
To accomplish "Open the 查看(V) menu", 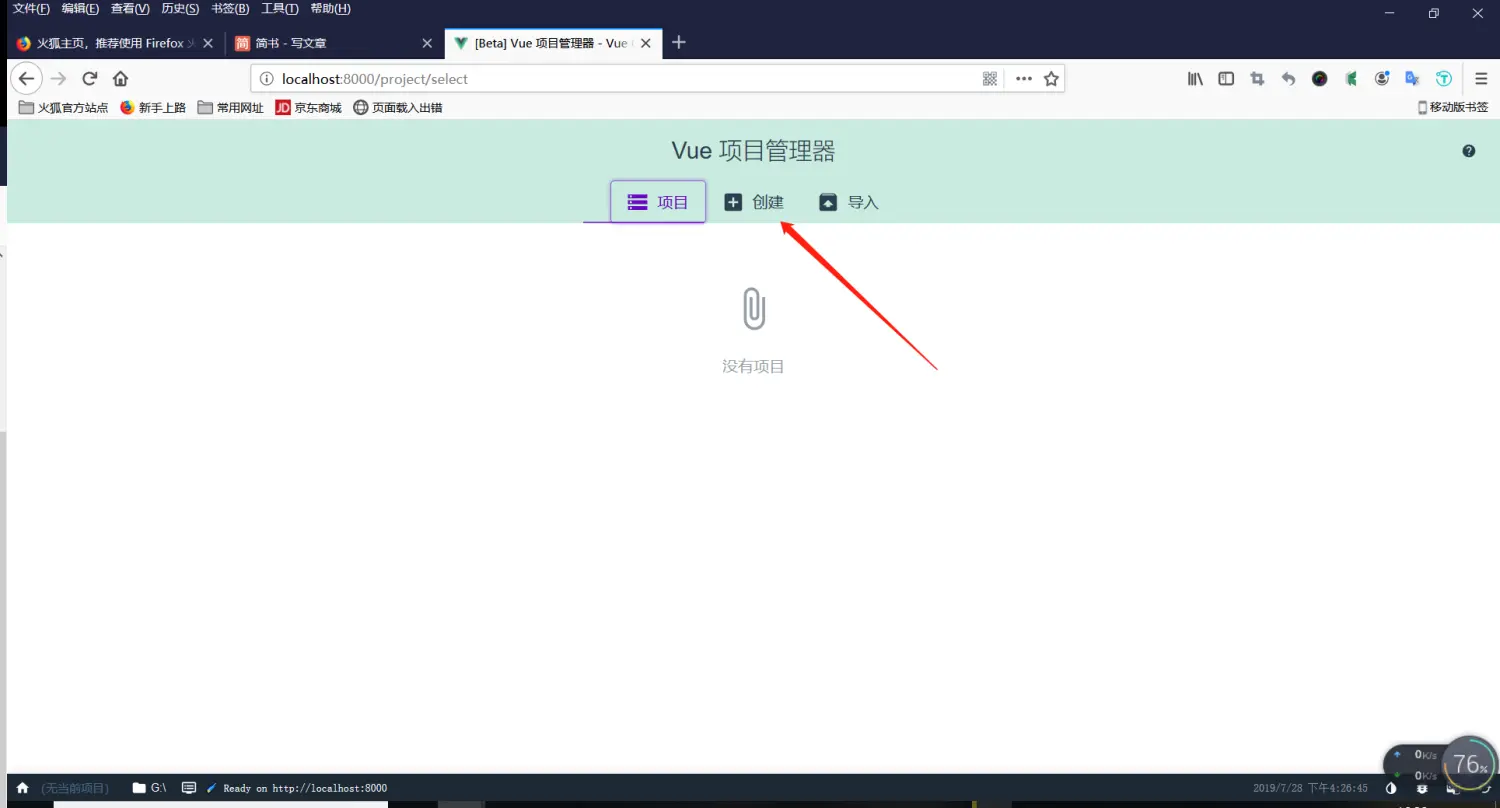I will [x=130, y=9].
